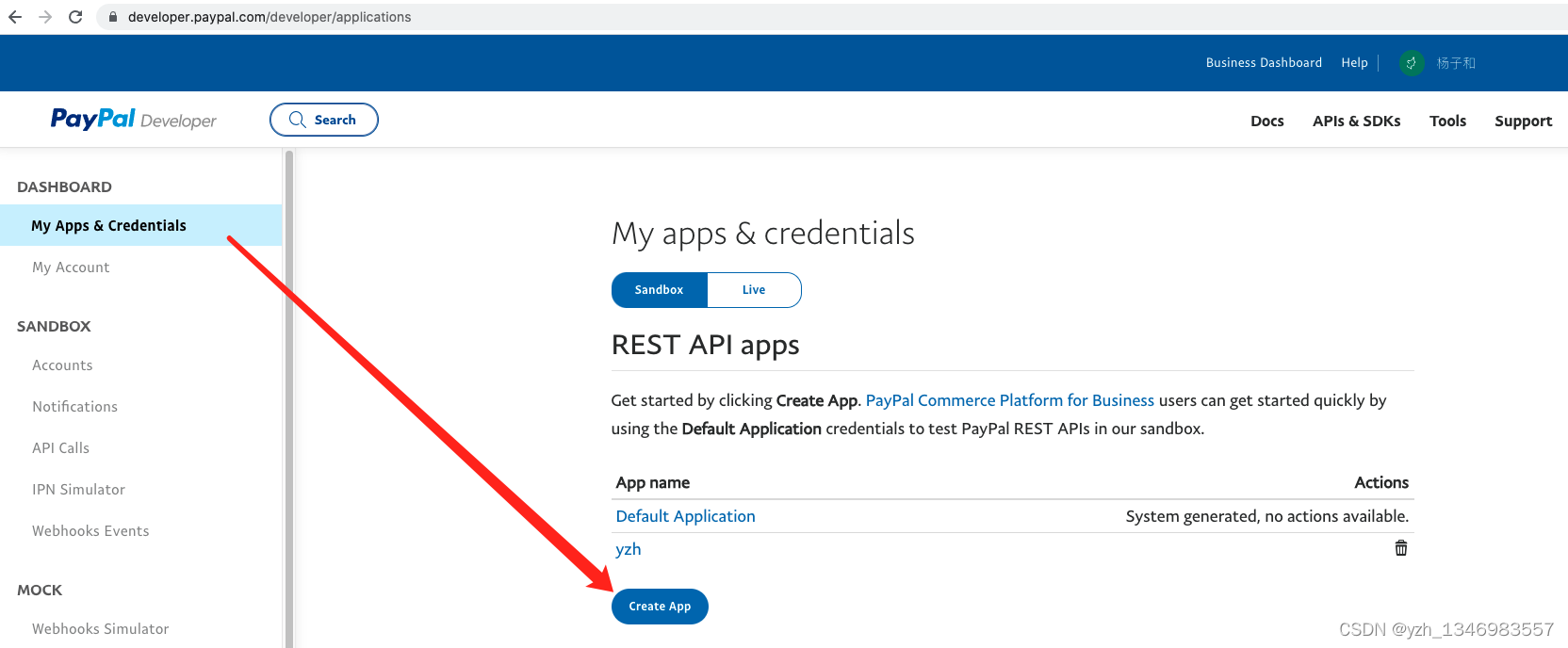Open Webhooks Events in sidebar
This screenshot has width=1568, height=648.
tap(90, 531)
